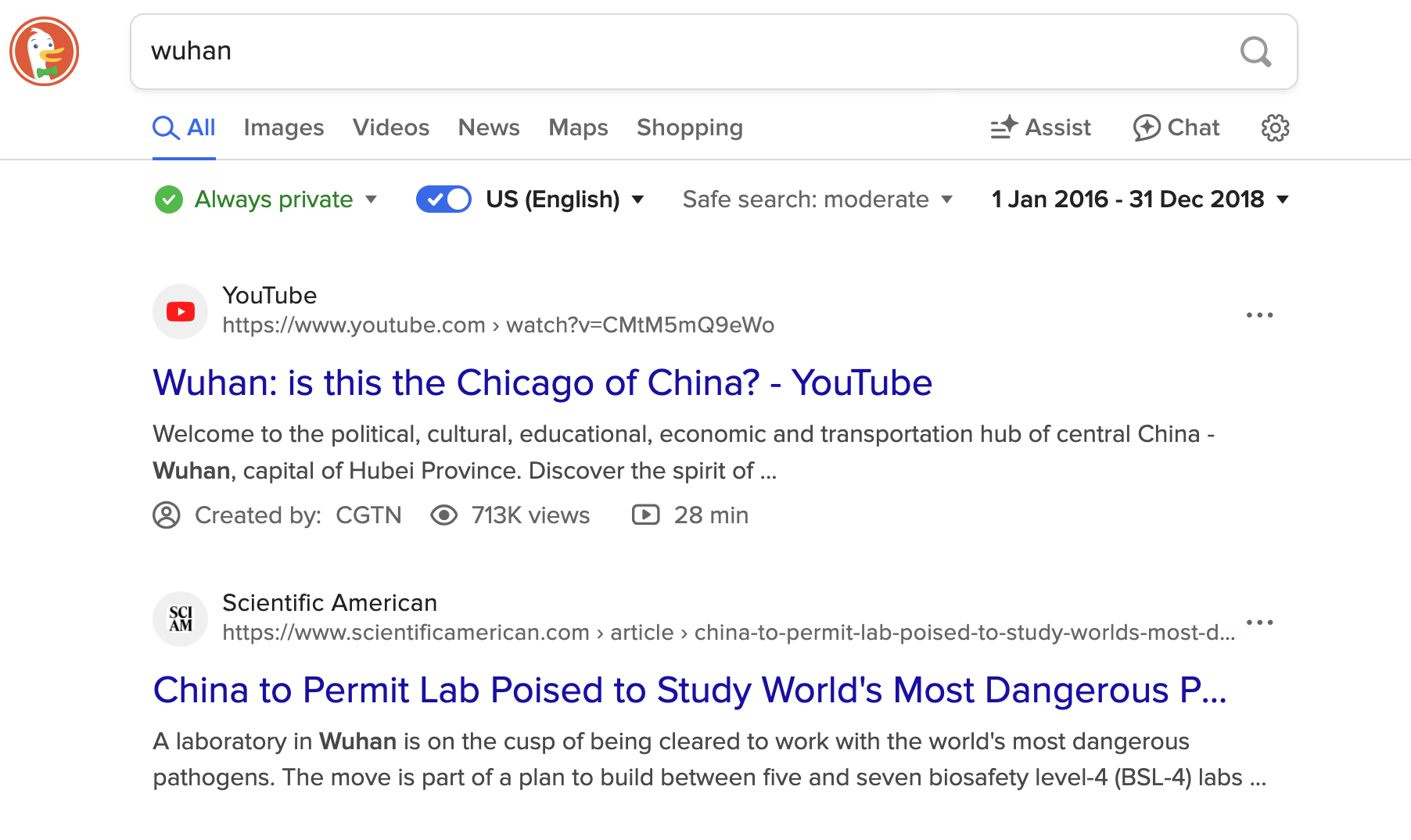Toggle the US (English) region switch
1411x840 pixels.
(x=443, y=199)
